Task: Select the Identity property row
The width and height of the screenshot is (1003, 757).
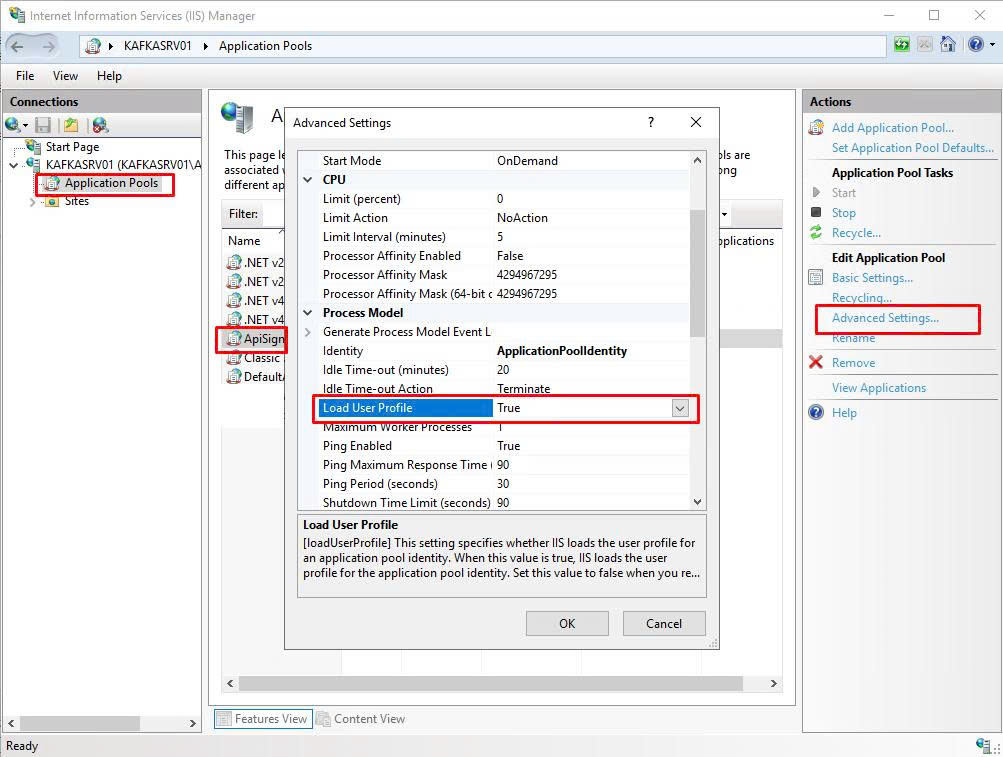Action: [x=503, y=351]
